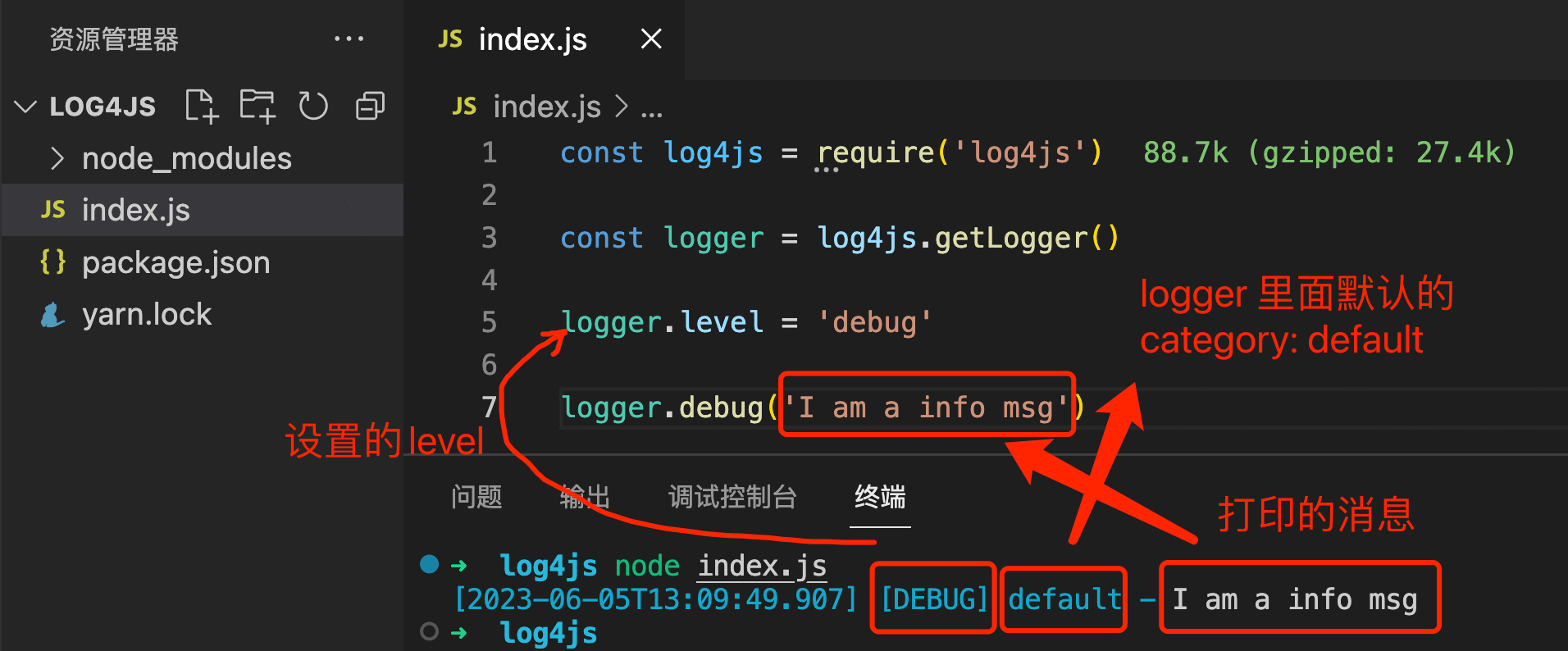The image size is (1568, 651).
Task: Click the JS icon on index.js tab
Action: click(450, 39)
